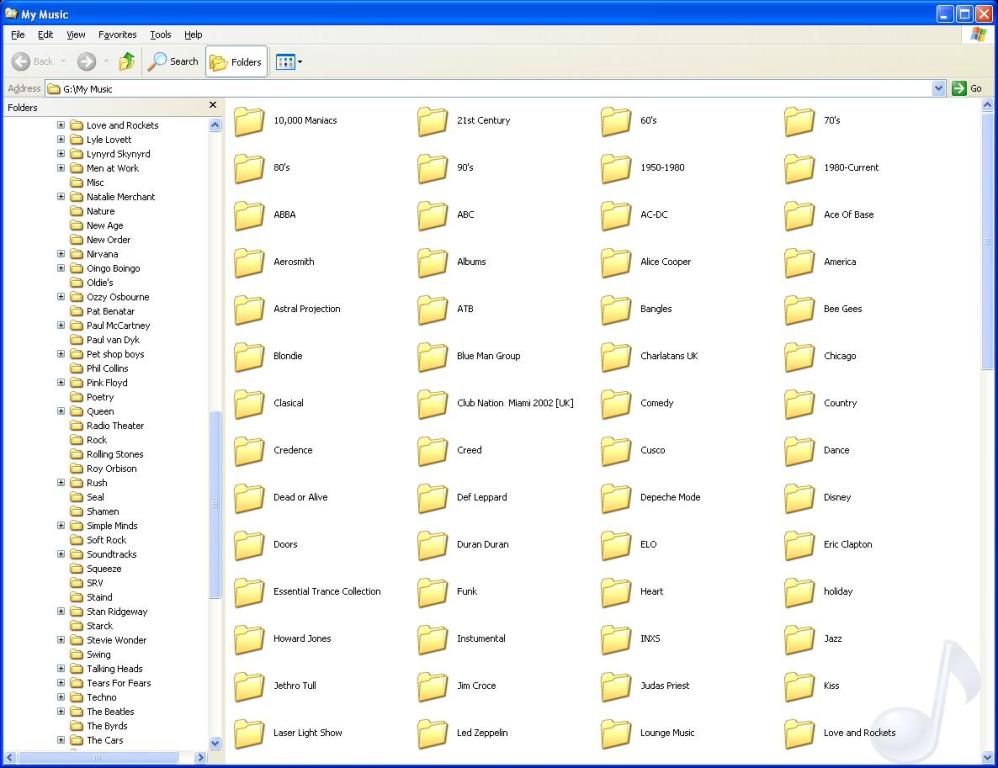Click the Views icon in toolbar
Viewport: 998px width, 768px height.
[285, 62]
